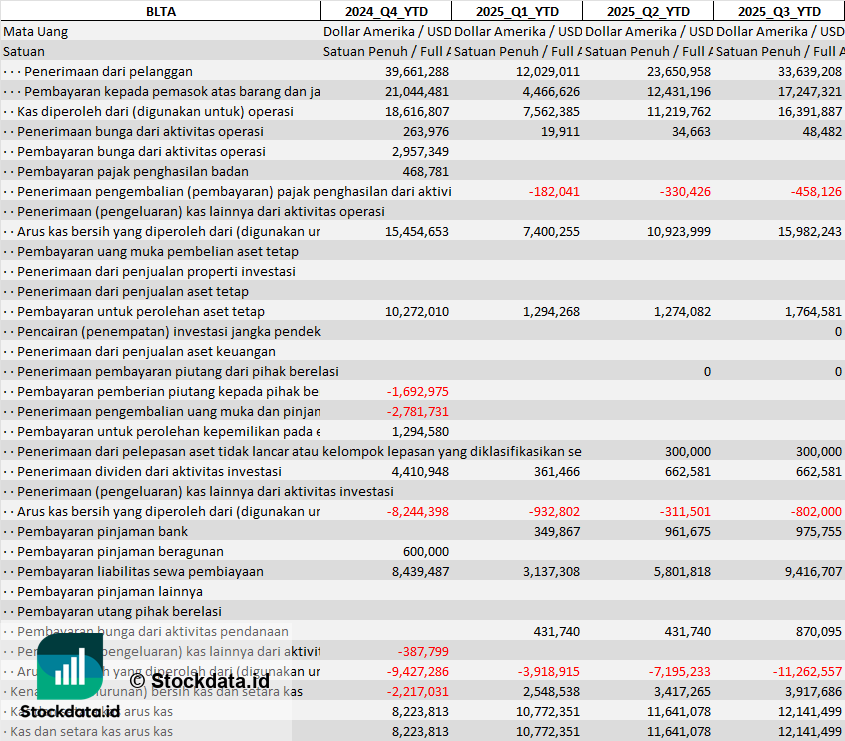Click the Stockdata.id text below the logo
This screenshot has width=845, height=741.
69,711
